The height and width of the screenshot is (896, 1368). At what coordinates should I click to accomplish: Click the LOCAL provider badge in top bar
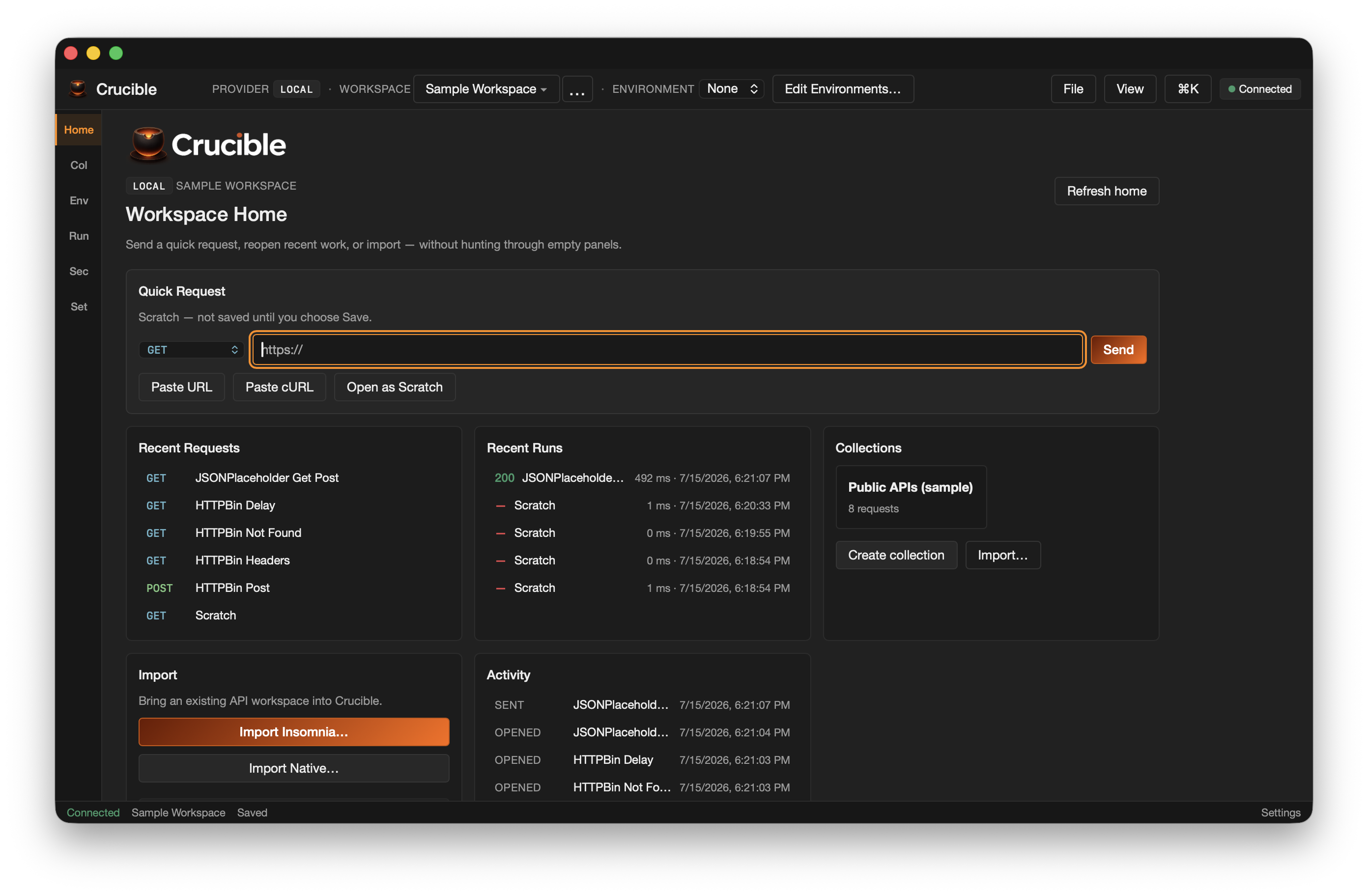[297, 89]
